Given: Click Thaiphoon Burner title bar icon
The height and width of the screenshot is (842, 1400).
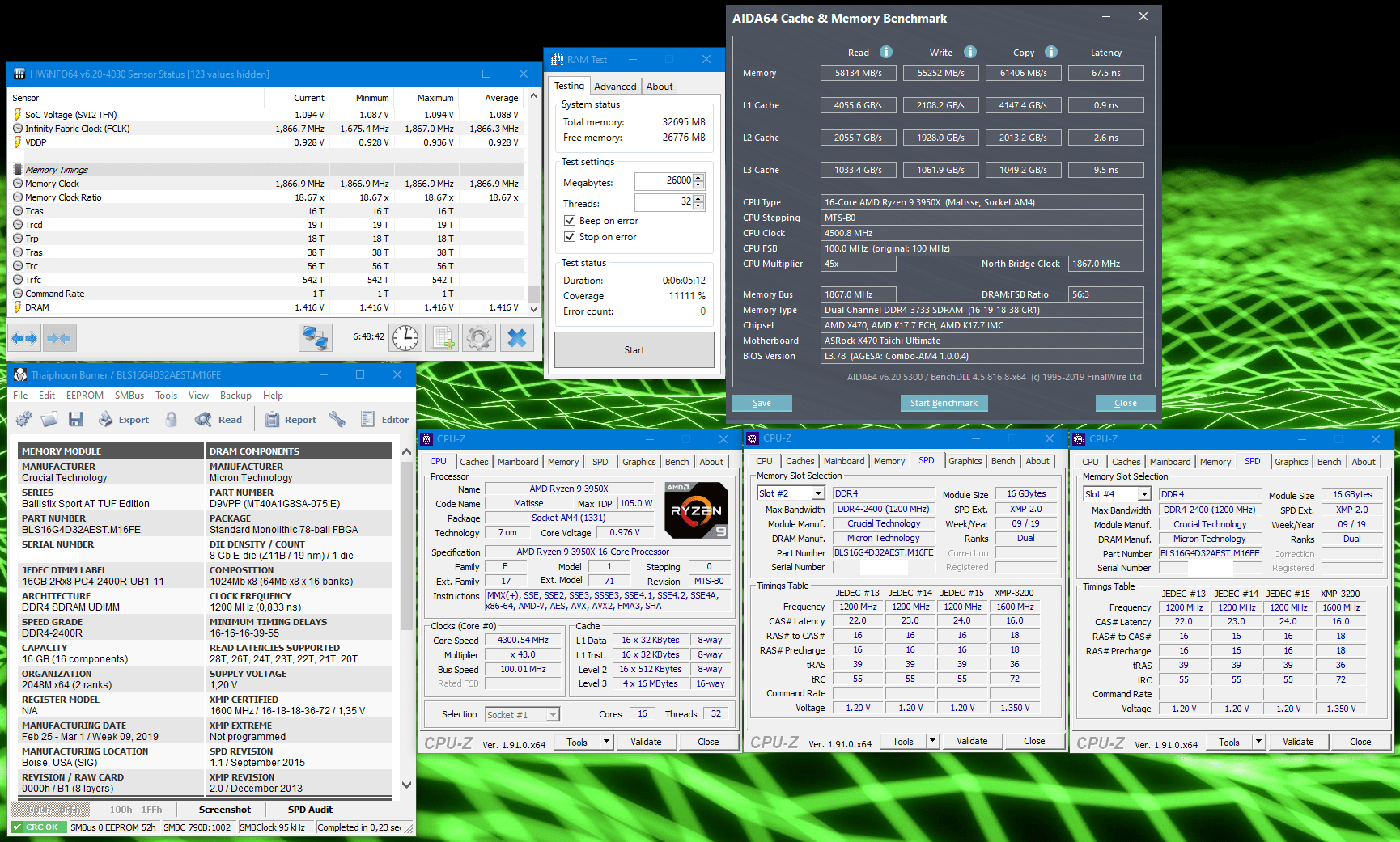Looking at the screenshot, I should [x=19, y=375].
